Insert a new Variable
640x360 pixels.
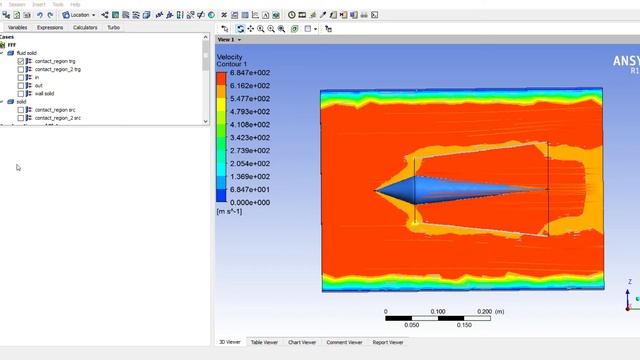click(224, 15)
